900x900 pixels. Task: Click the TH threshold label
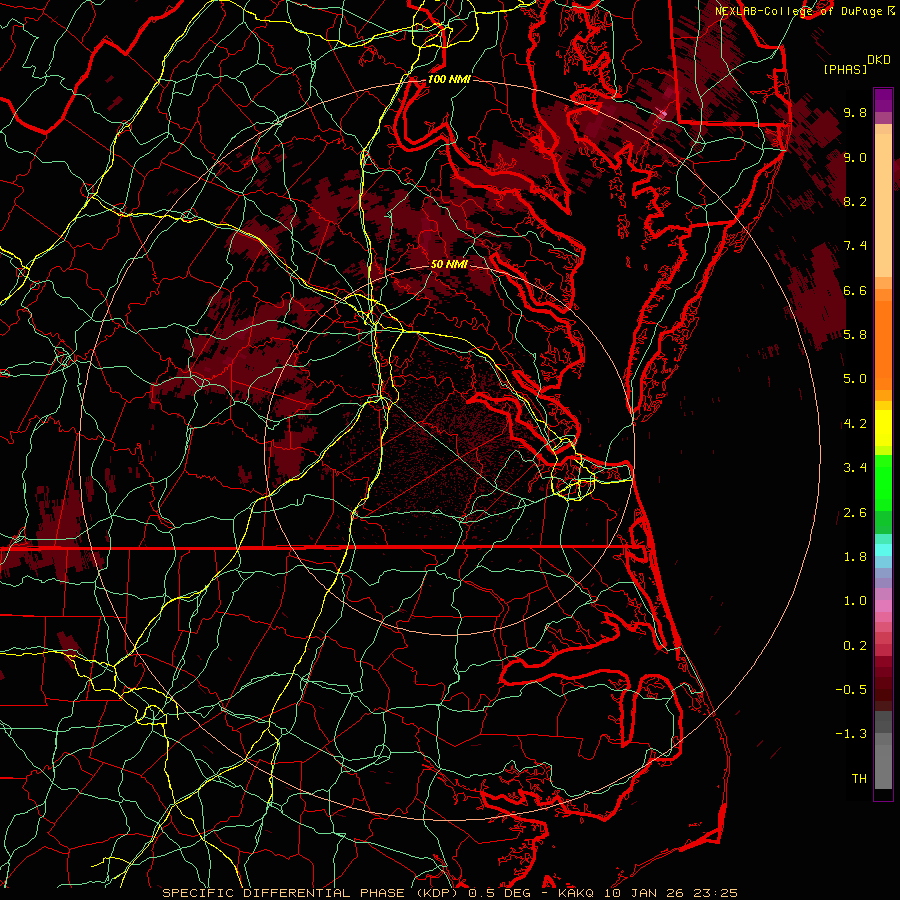pyautogui.click(x=859, y=779)
